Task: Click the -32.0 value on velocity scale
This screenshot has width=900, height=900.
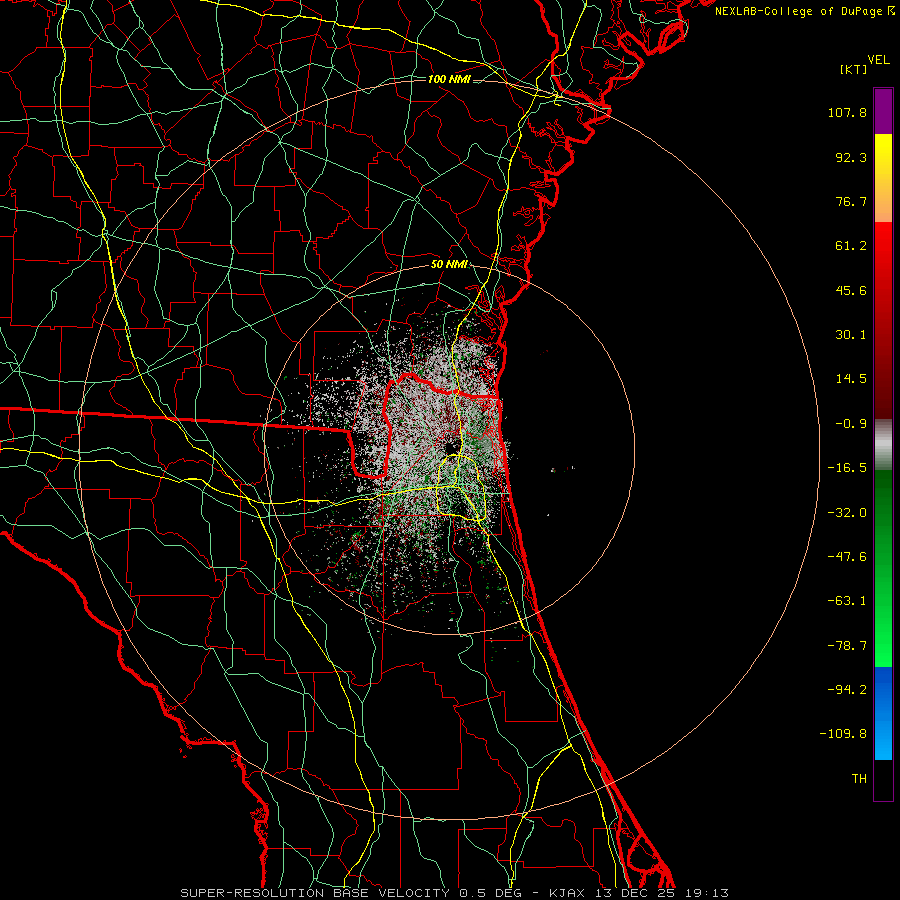Action: coord(847,513)
